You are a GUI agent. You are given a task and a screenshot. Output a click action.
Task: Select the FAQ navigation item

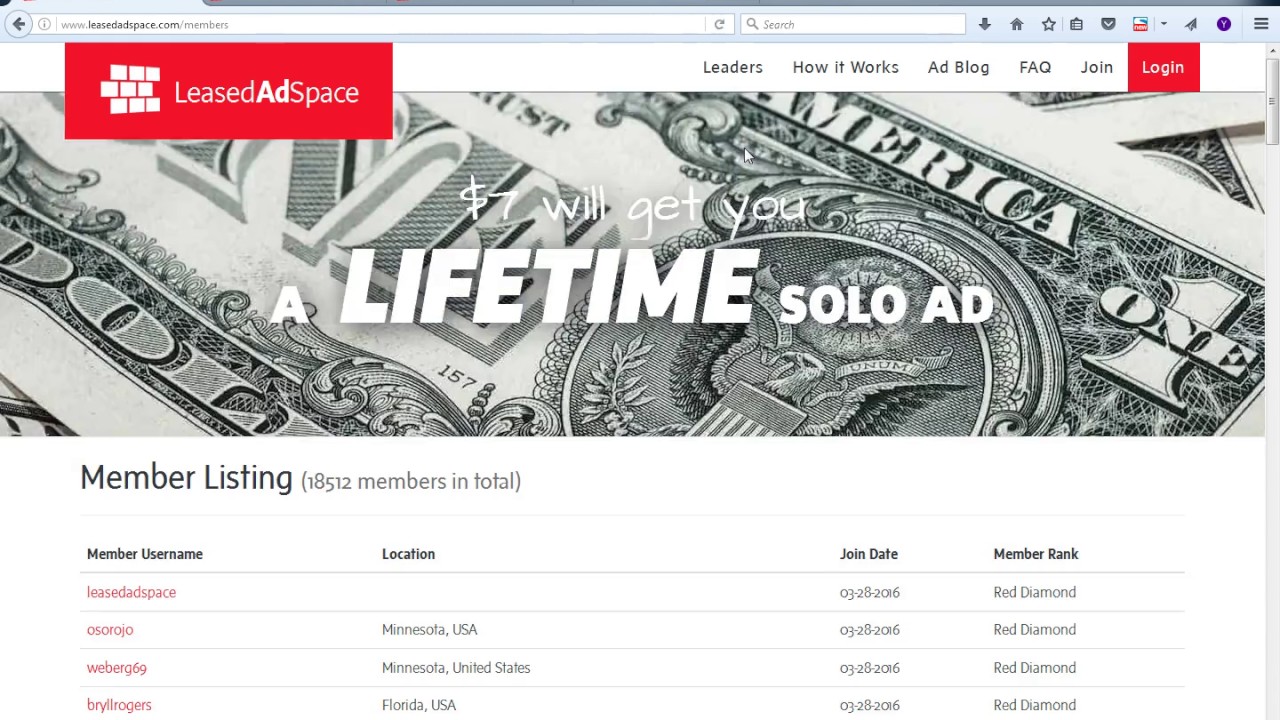coord(1035,67)
